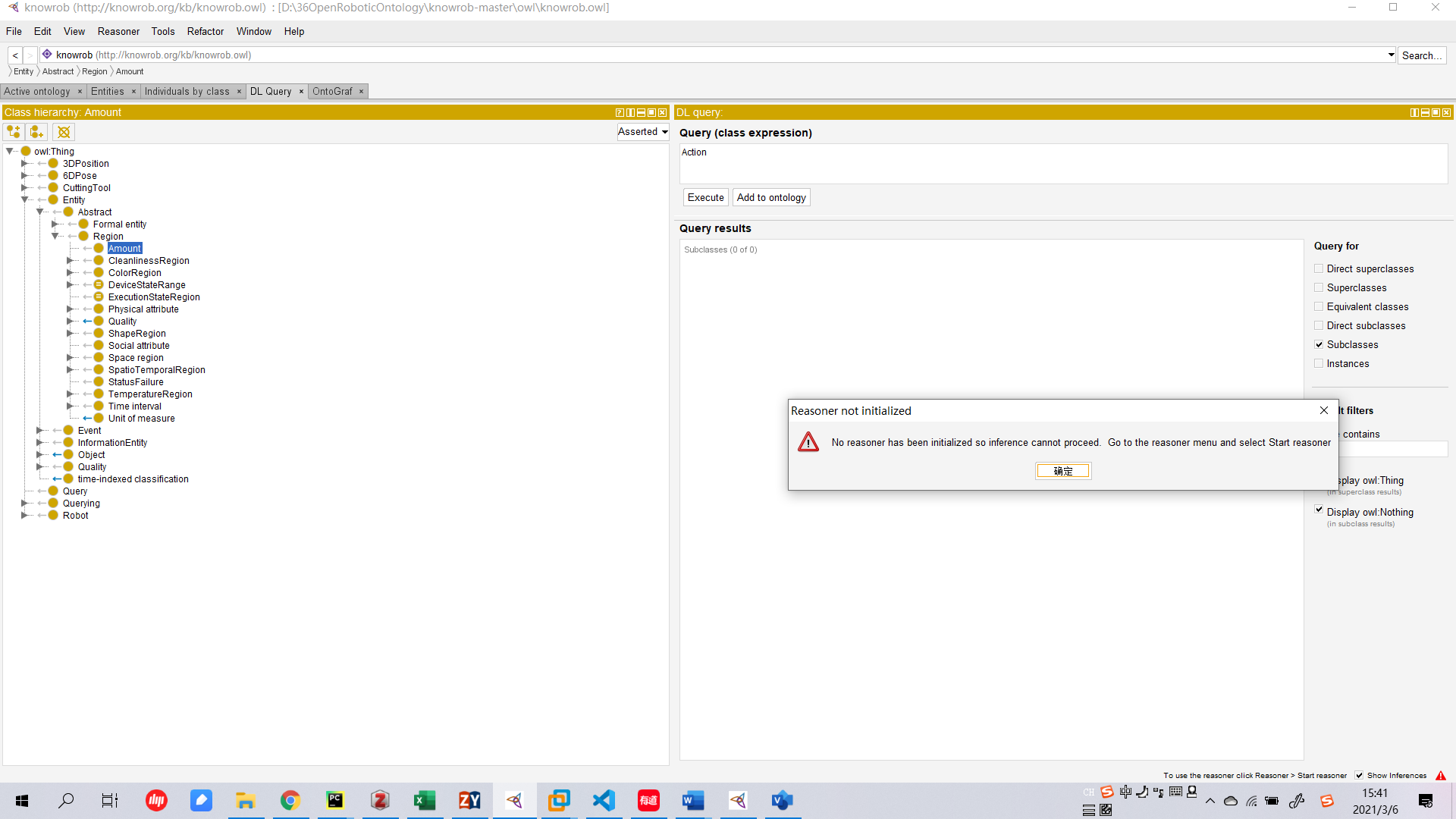1456x819 pixels.
Task: Click the red warning icon in the status bar
Action: pyautogui.click(x=1441, y=775)
